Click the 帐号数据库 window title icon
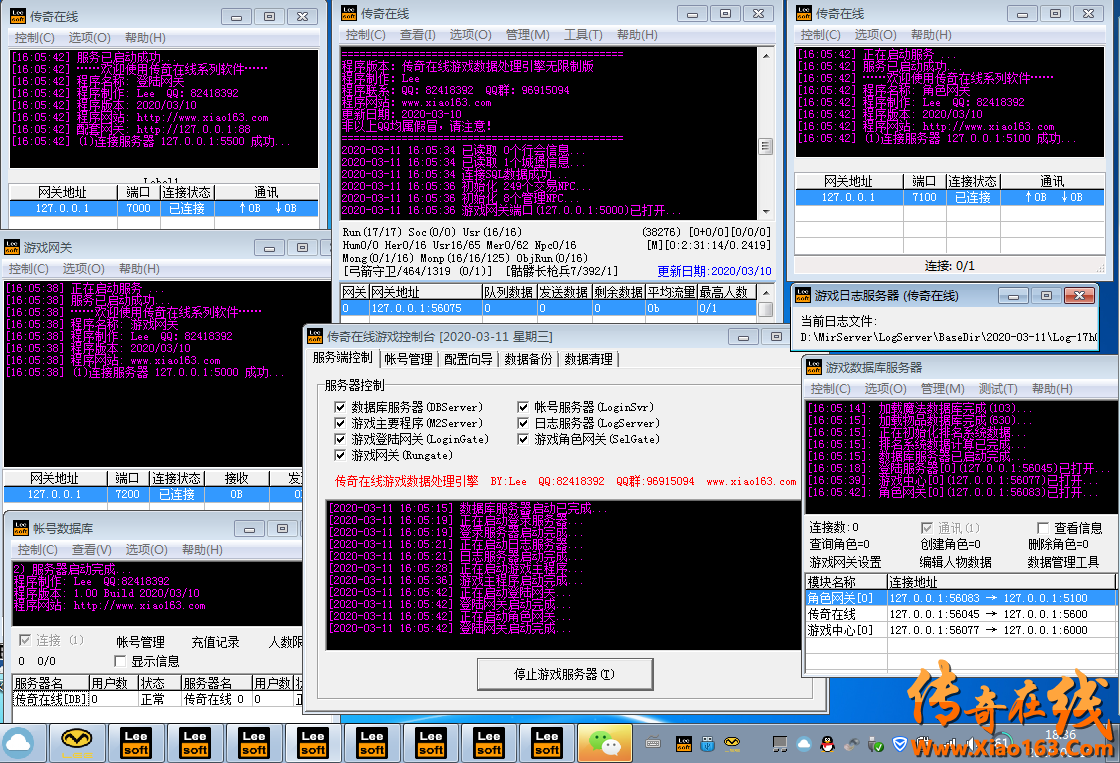This screenshot has width=1120, height=763. point(21,528)
